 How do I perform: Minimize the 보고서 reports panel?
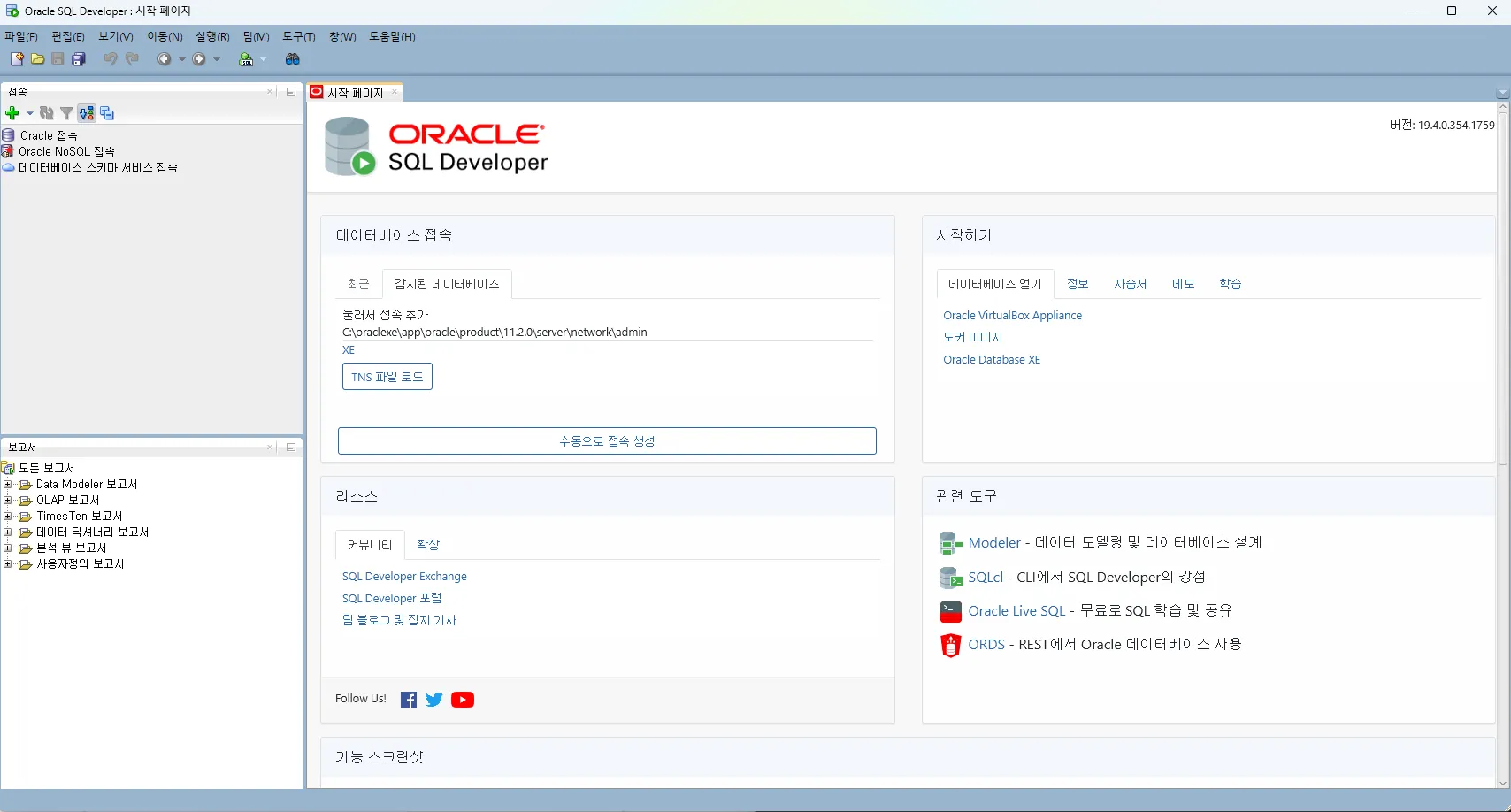coord(290,447)
